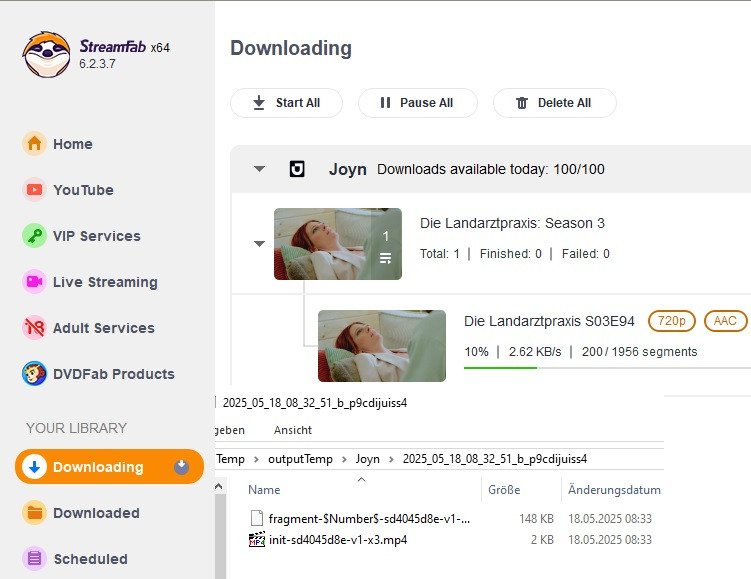The height and width of the screenshot is (579, 751).
Task: Open VIP Services via key icon
Action: click(x=35, y=236)
